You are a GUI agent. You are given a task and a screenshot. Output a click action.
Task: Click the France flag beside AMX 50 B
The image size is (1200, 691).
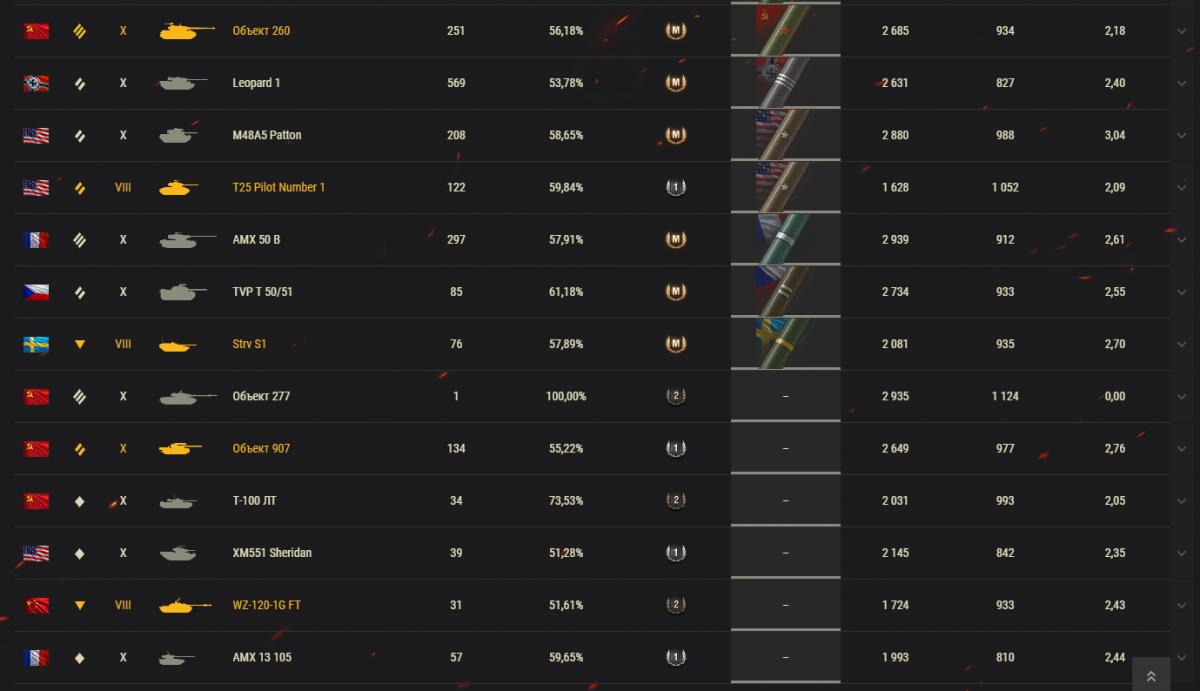tap(36, 240)
